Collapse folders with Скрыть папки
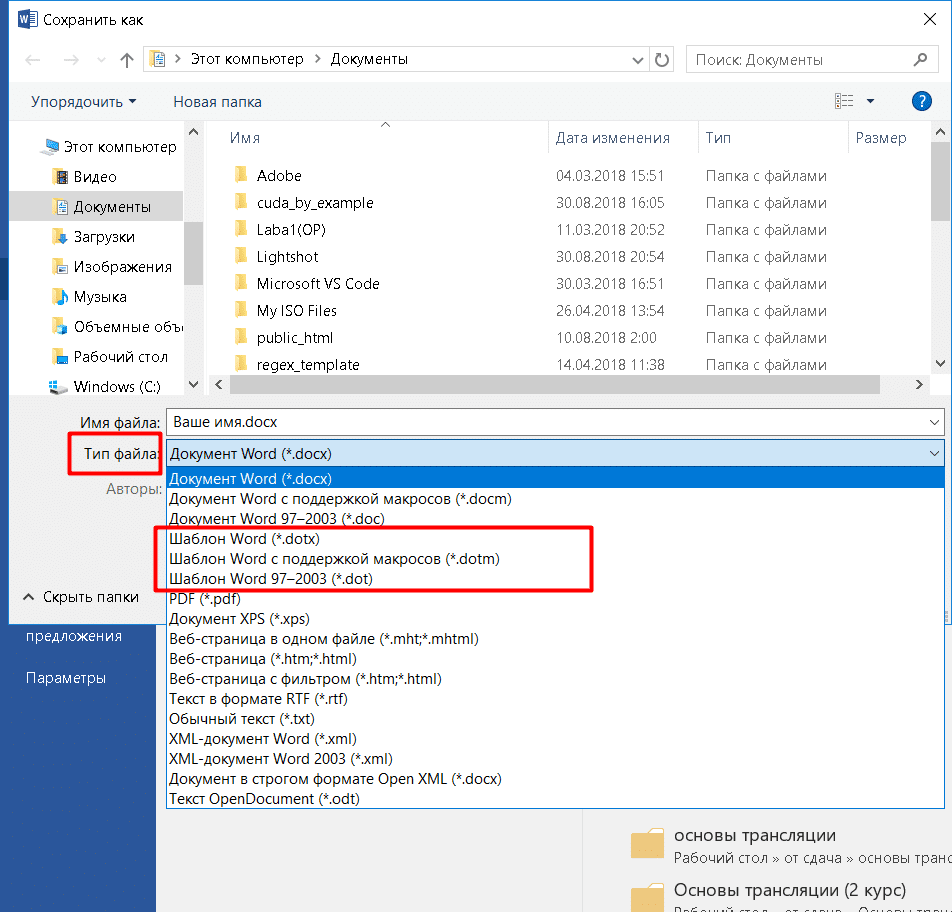This screenshot has width=952, height=912. (82, 597)
